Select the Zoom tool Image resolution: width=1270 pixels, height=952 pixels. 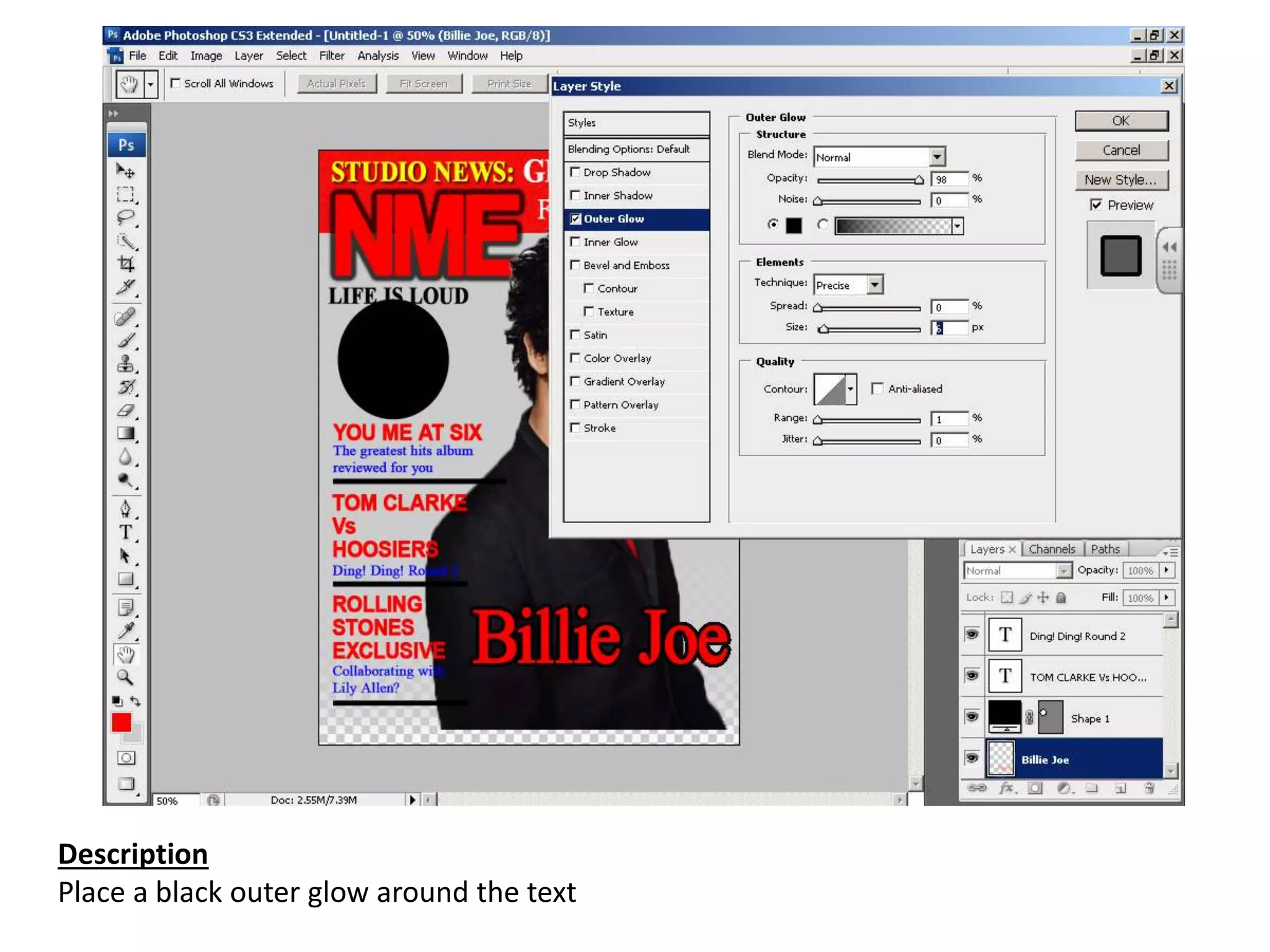(x=126, y=677)
